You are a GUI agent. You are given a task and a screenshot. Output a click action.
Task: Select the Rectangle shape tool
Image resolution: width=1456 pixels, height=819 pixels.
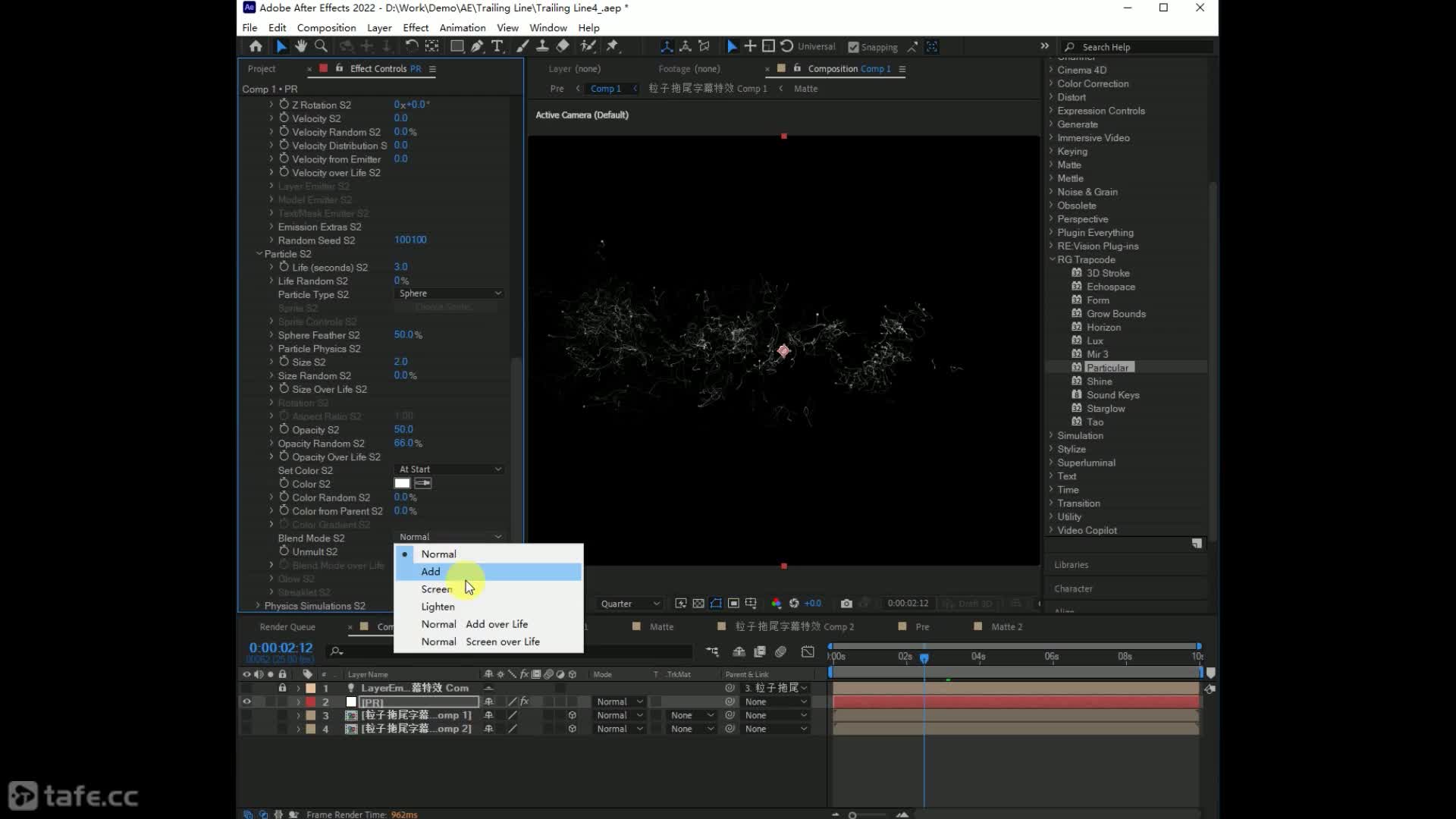pyautogui.click(x=457, y=46)
